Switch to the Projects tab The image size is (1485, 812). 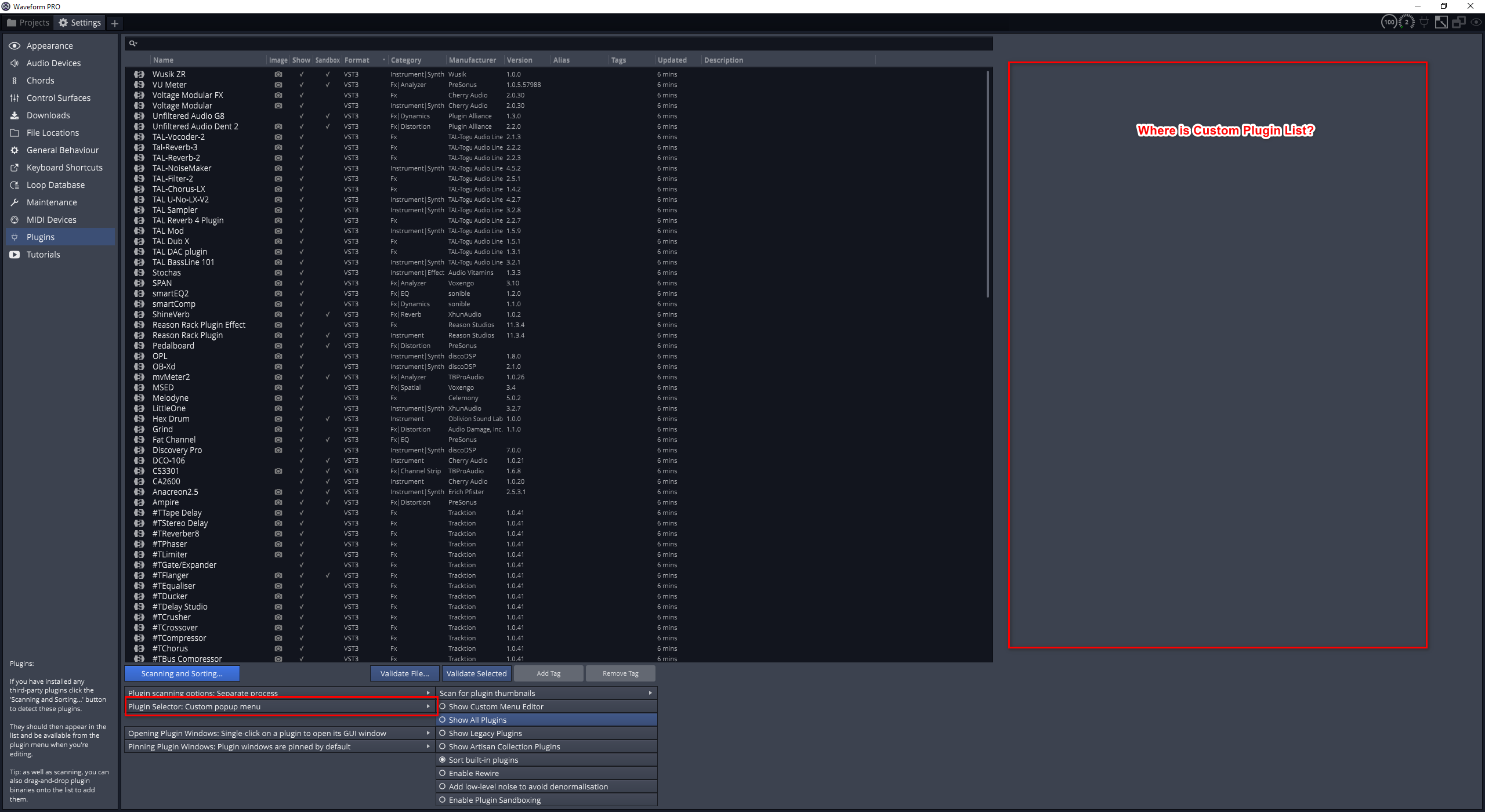pyautogui.click(x=28, y=23)
